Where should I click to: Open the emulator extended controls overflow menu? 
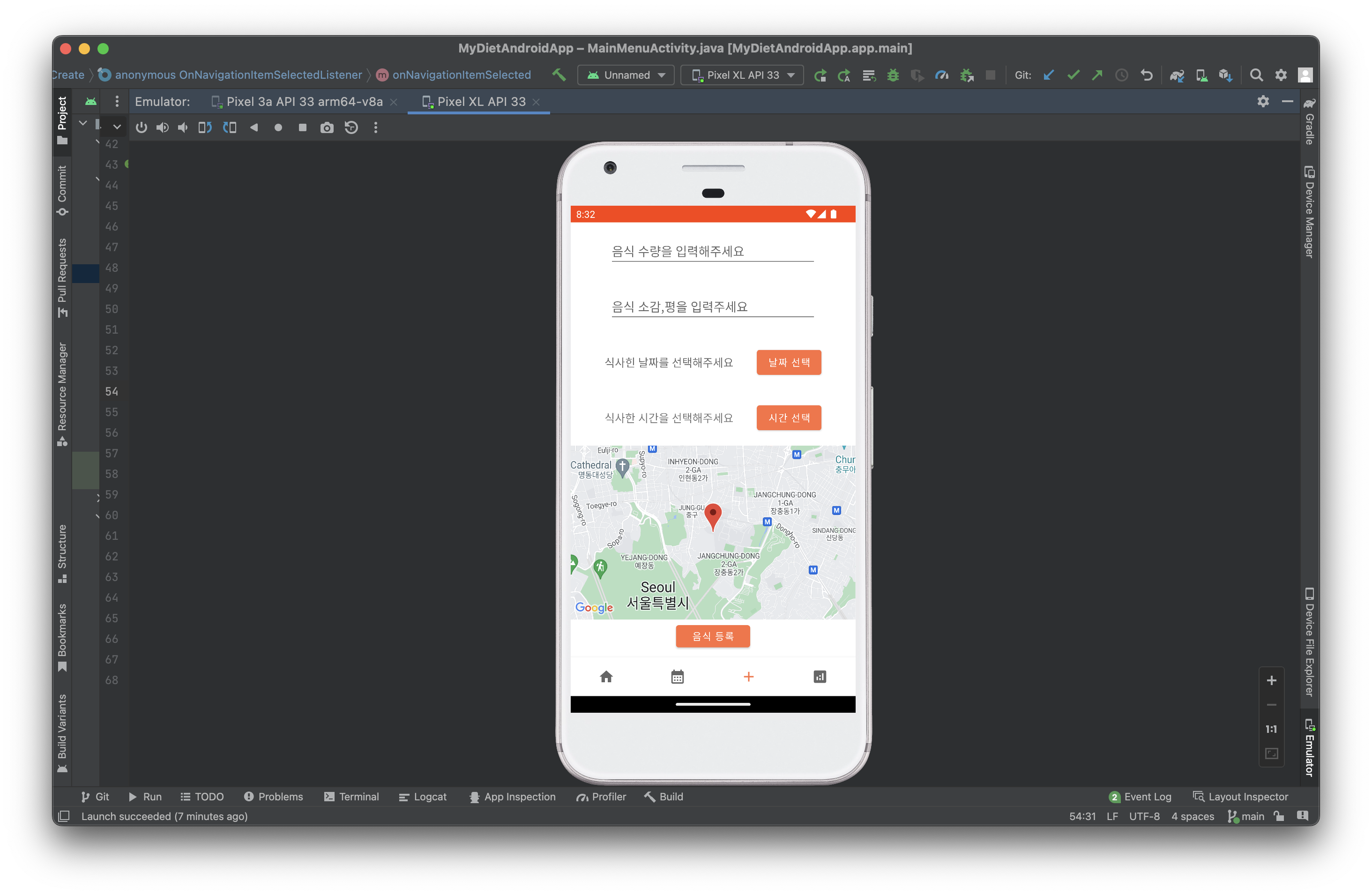(x=375, y=127)
